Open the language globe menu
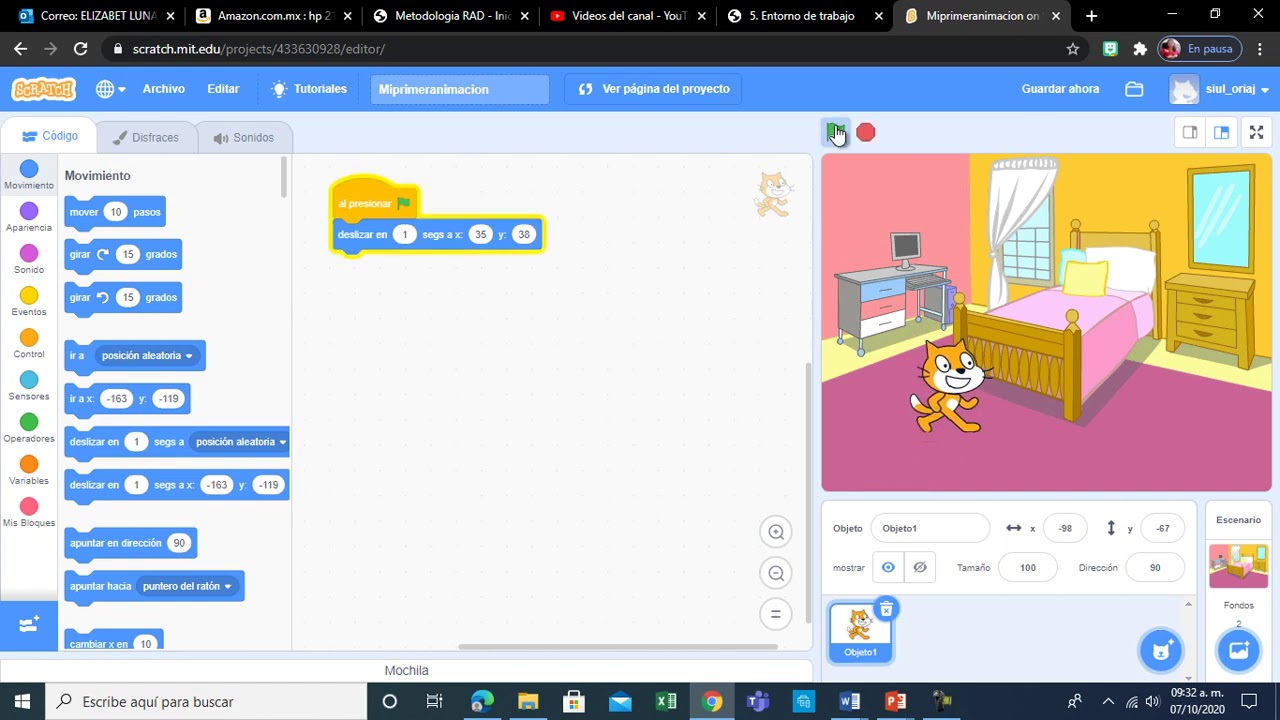Screen dimensions: 1280x720 pos(110,89)
